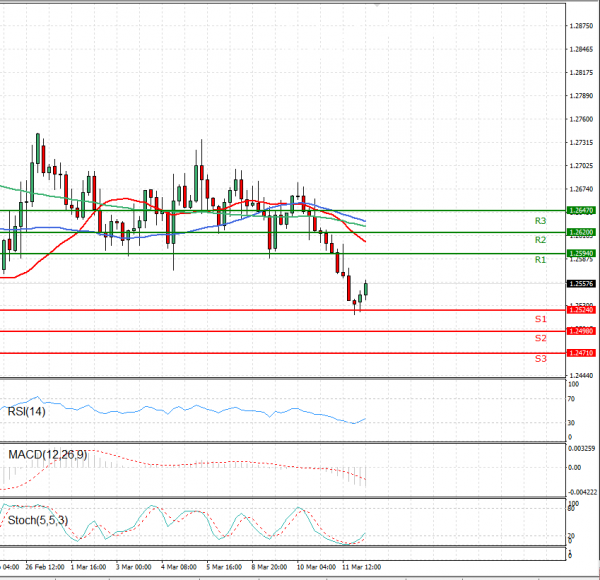The height and width of the screenshot is (580, 600).
Task: Click the R1 resistance label
Action: pyautogui.click(x=540, y=260)
